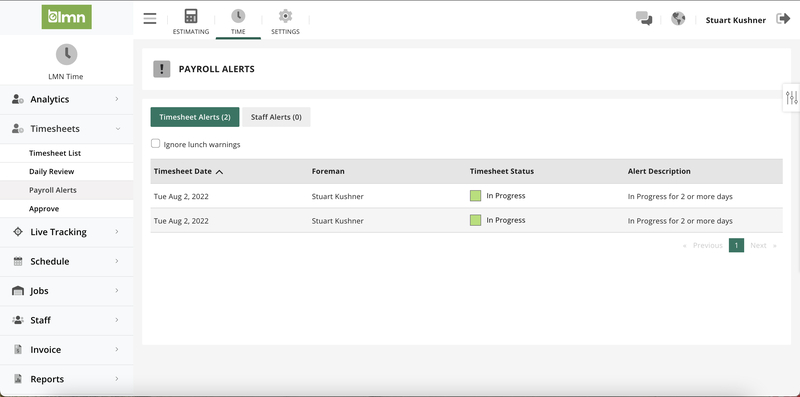This screenshot has width=800, height=397.
Task: Click the Timesheet Status column header
Action: (502, 171)
